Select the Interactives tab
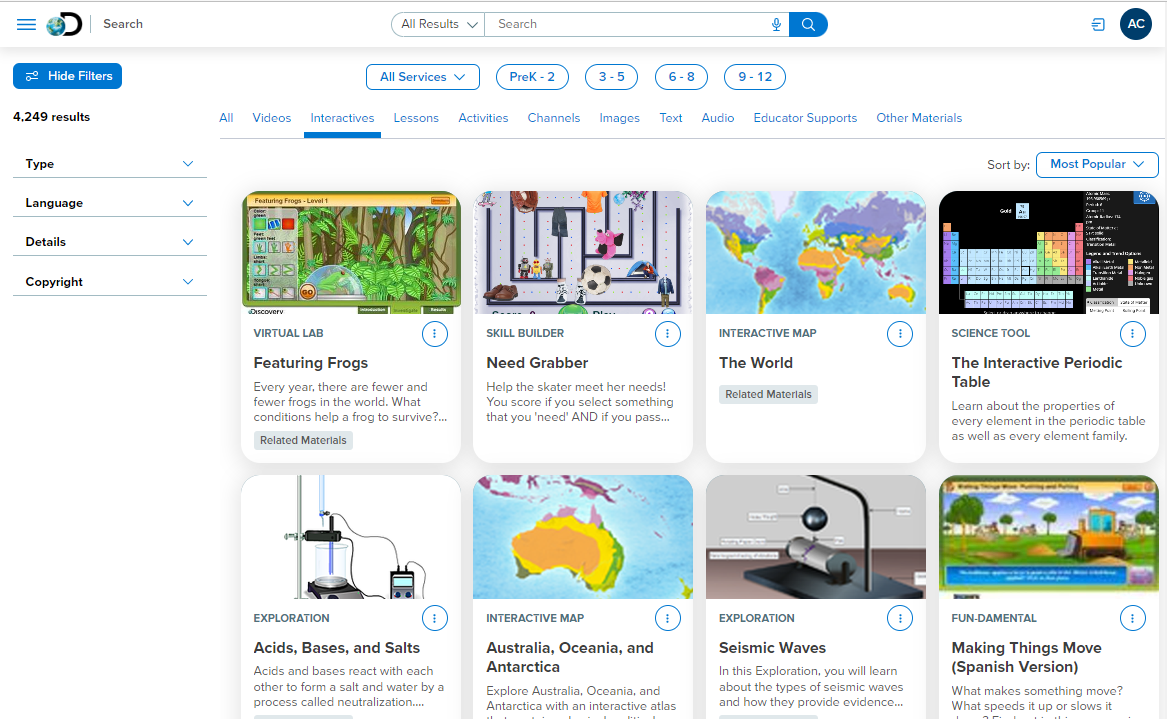Viewport: 1167px width, 719px height. (x=342, y=118)
